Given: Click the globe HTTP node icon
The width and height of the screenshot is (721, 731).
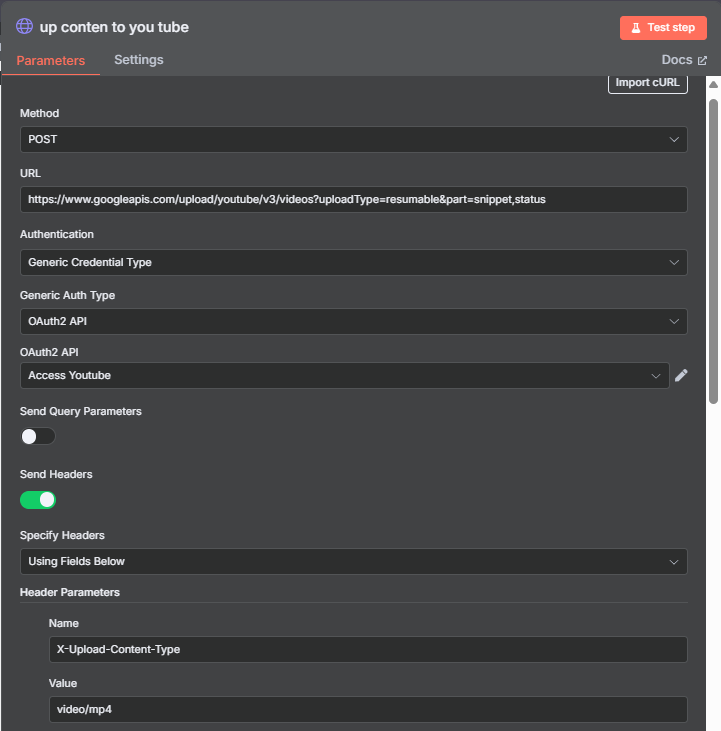Looking at the screenshot, I should (x=24, y=26).
